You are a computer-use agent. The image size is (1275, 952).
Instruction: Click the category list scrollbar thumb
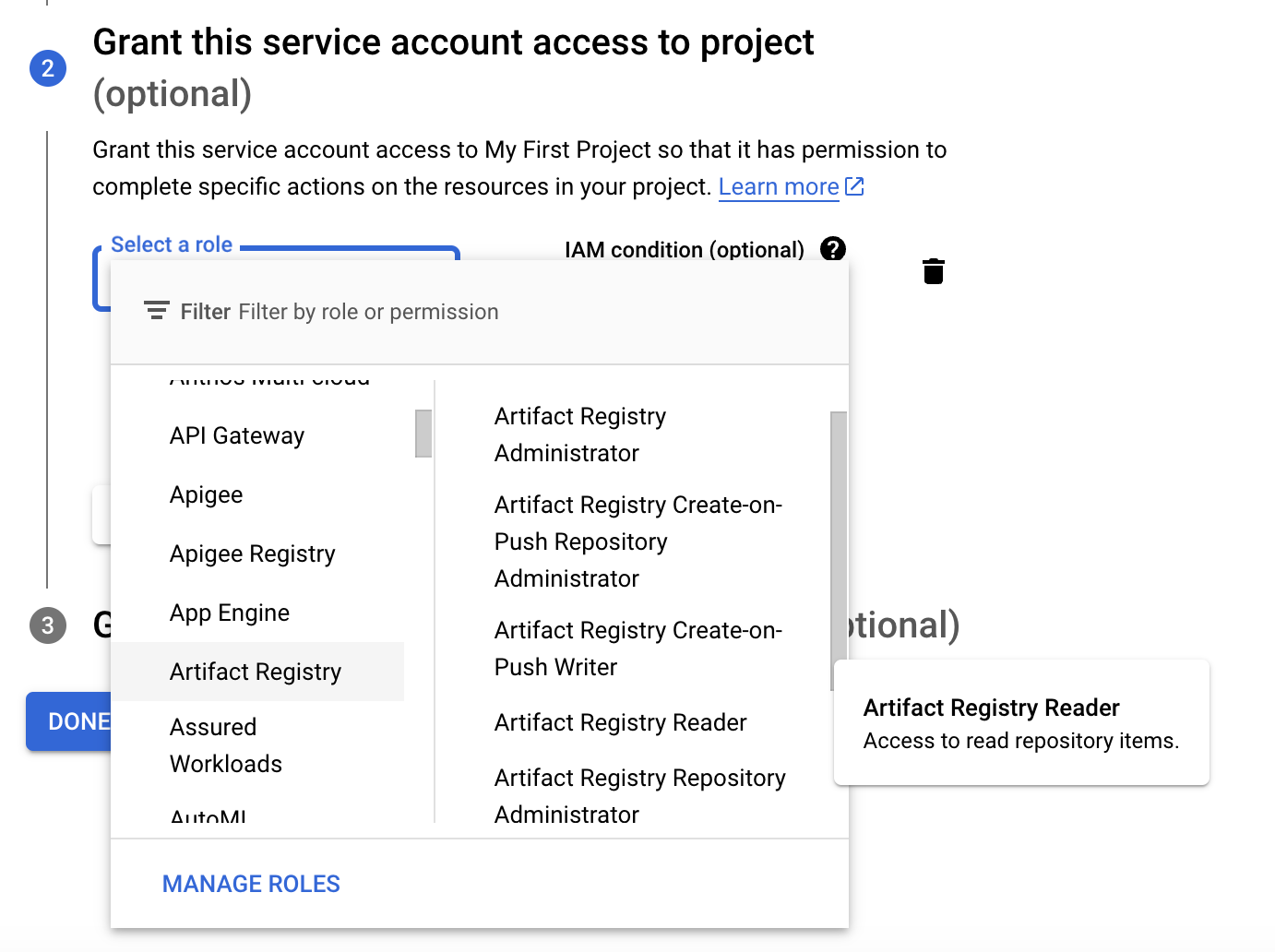click(423, 434)
